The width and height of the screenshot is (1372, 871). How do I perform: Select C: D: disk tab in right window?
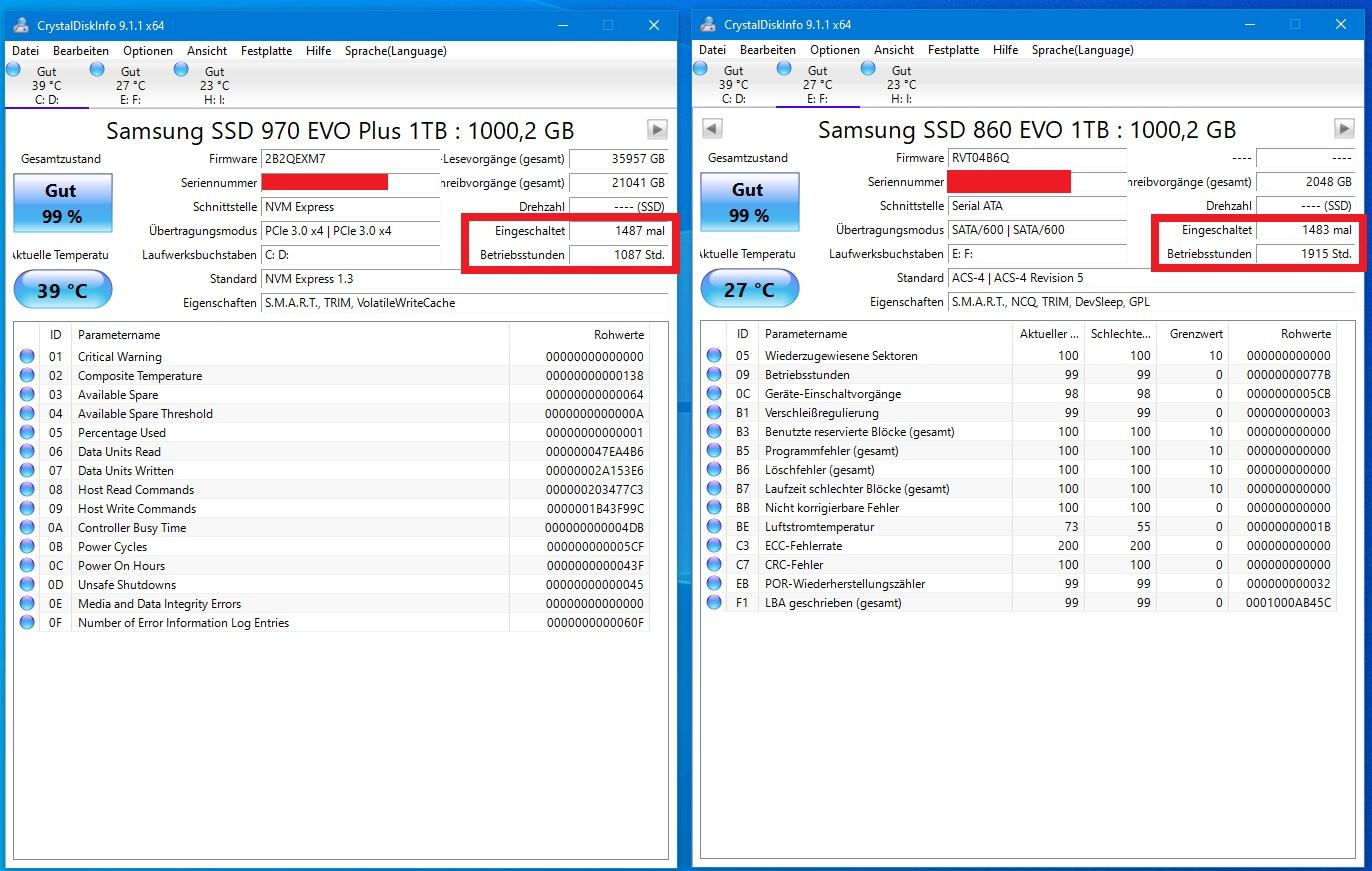pos(733,84)
